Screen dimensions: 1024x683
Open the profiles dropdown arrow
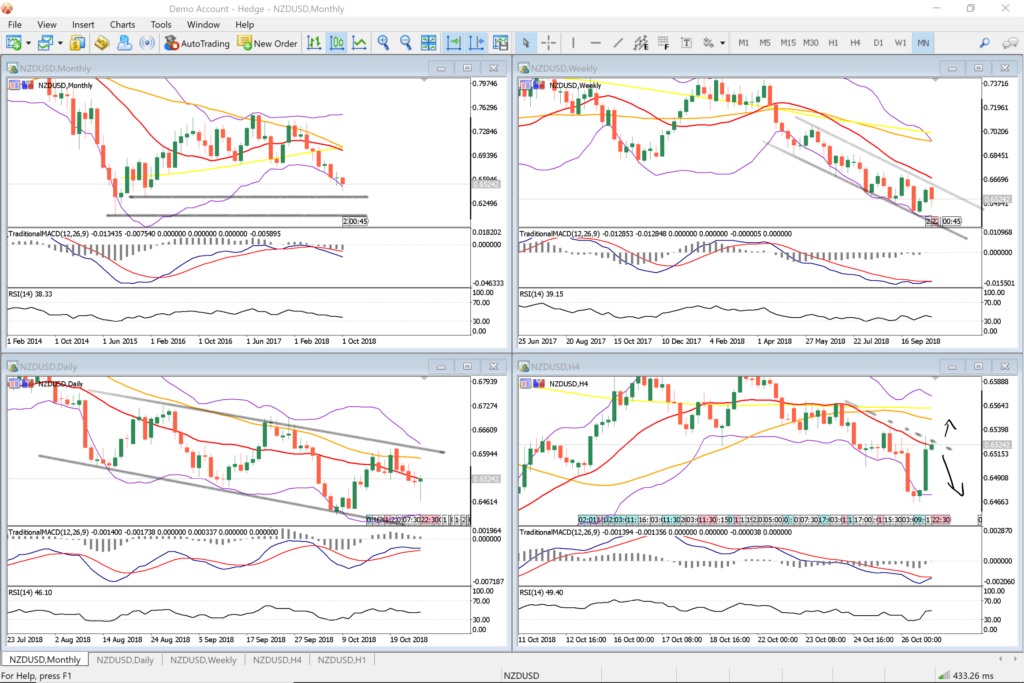(61, 43)
